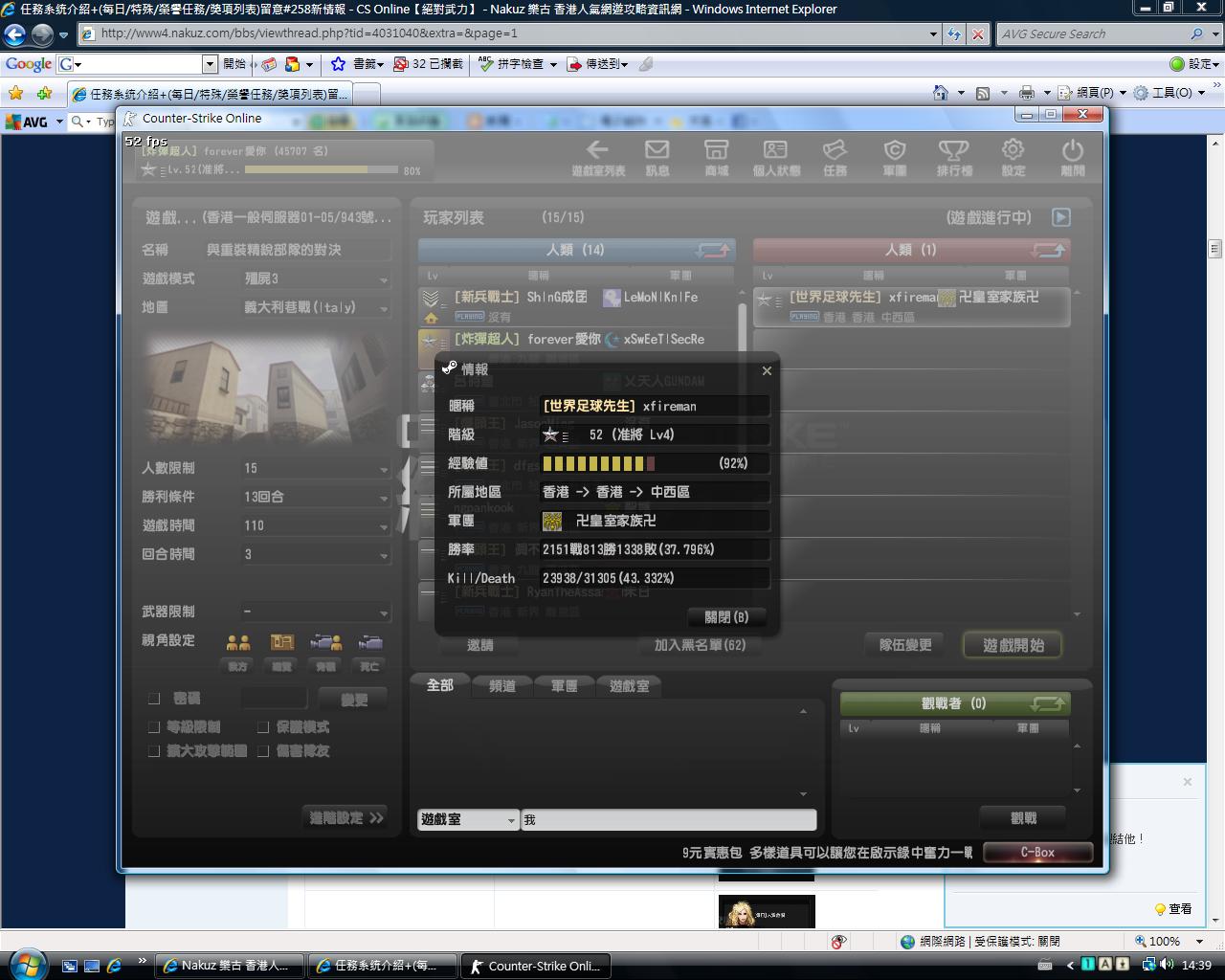The image size is (1225, 980).
Task: Click the 進階設定 >> button
Action: coord(346,817)
